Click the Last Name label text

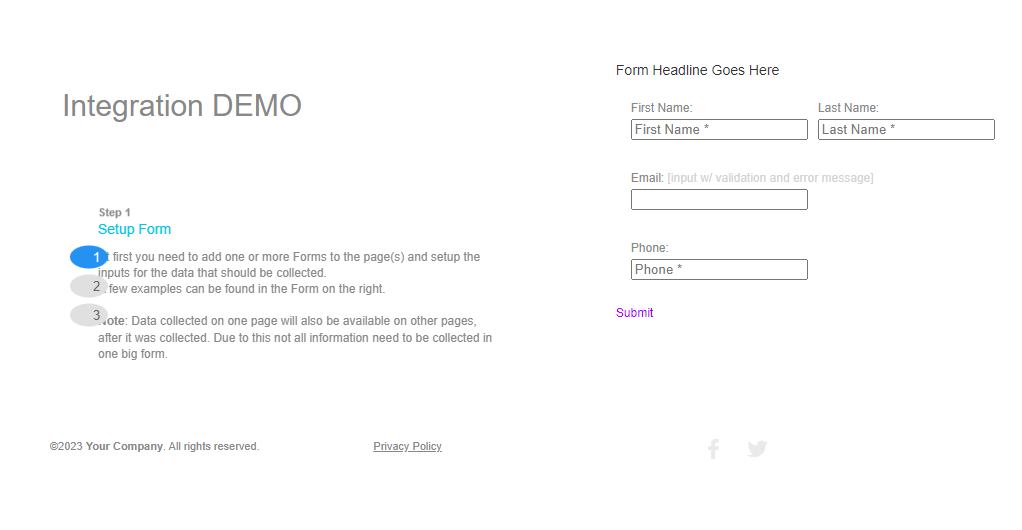coord(848,108)
